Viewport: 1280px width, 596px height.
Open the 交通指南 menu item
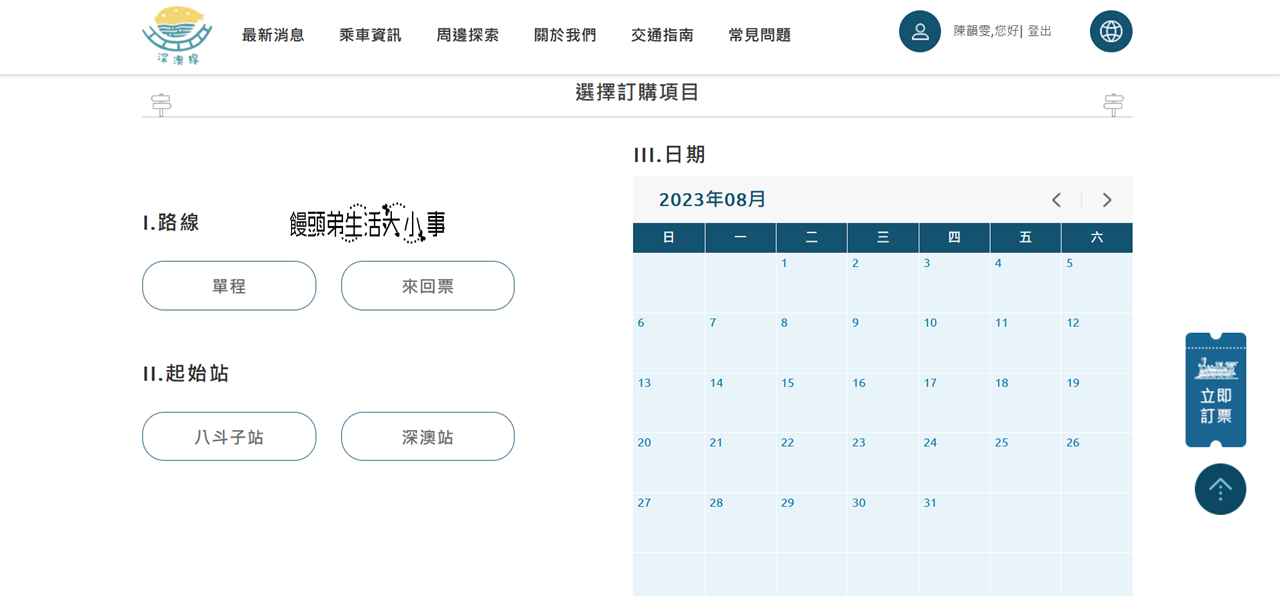point(662,35)
